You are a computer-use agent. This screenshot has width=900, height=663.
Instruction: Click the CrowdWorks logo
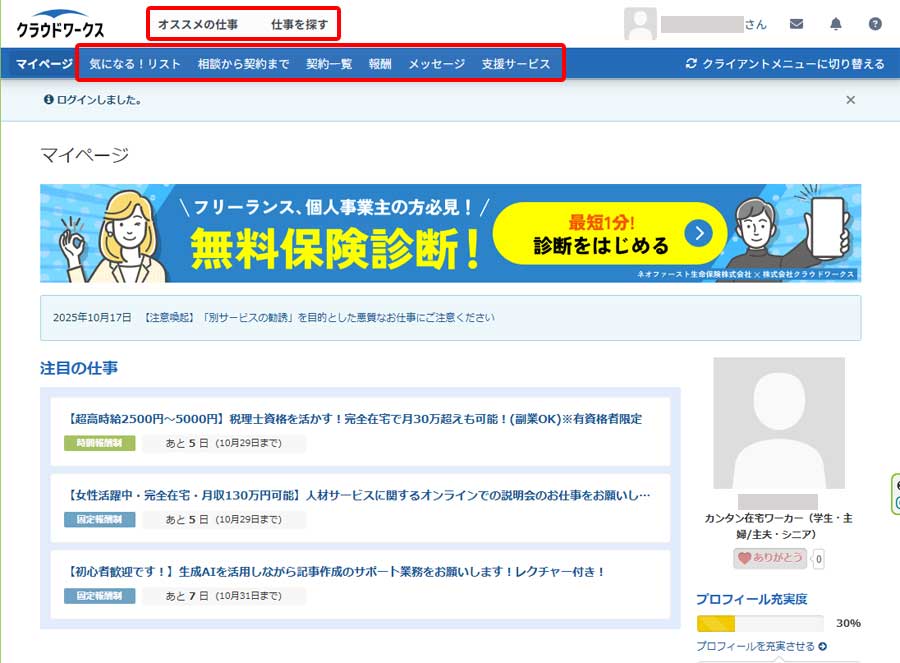click(x=60, y=27)
